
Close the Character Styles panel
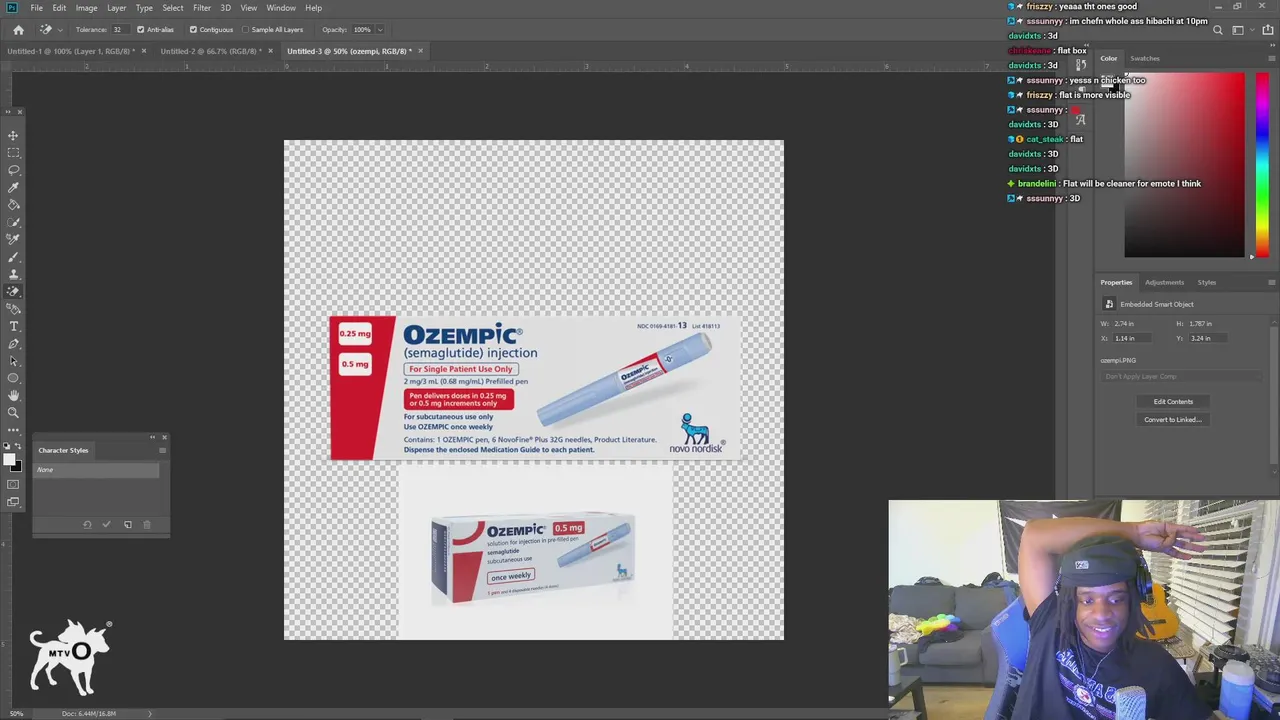[x=164, y=437]
